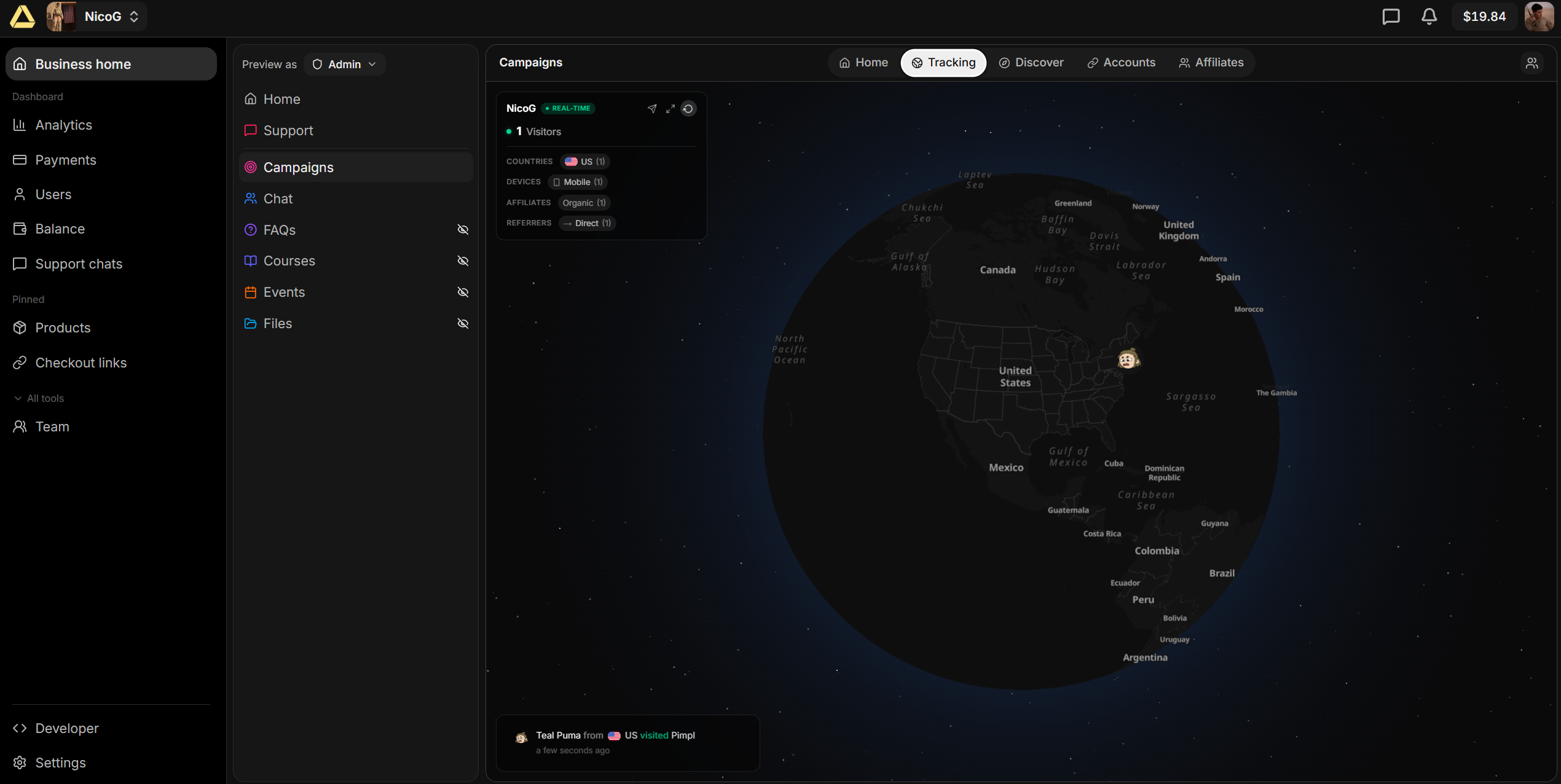This screenshot has width=1561, height=784.
Task: Collapse the All tools section
Action: pos(38,398)
